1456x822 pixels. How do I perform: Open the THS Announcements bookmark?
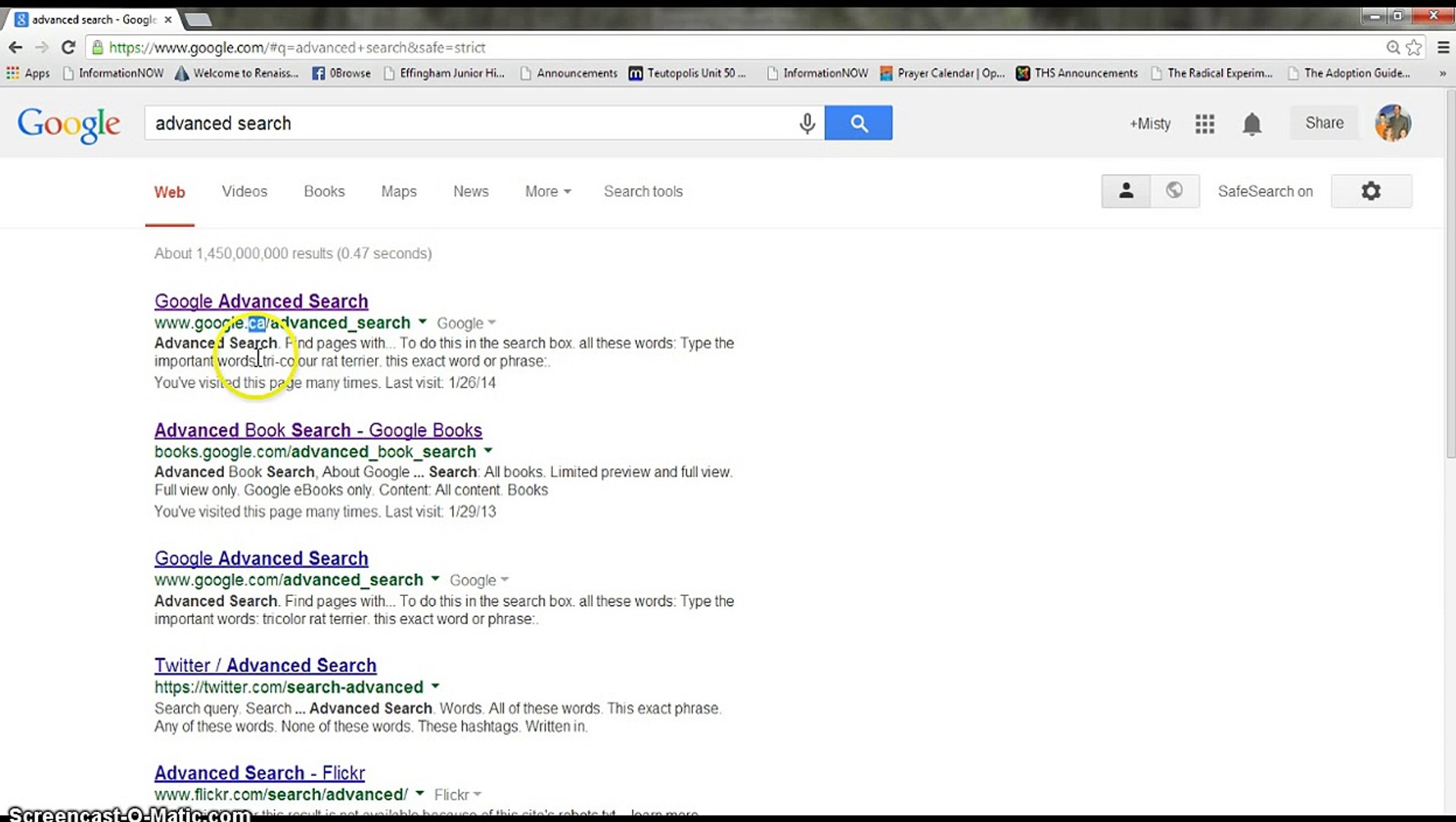(1077, 73)
